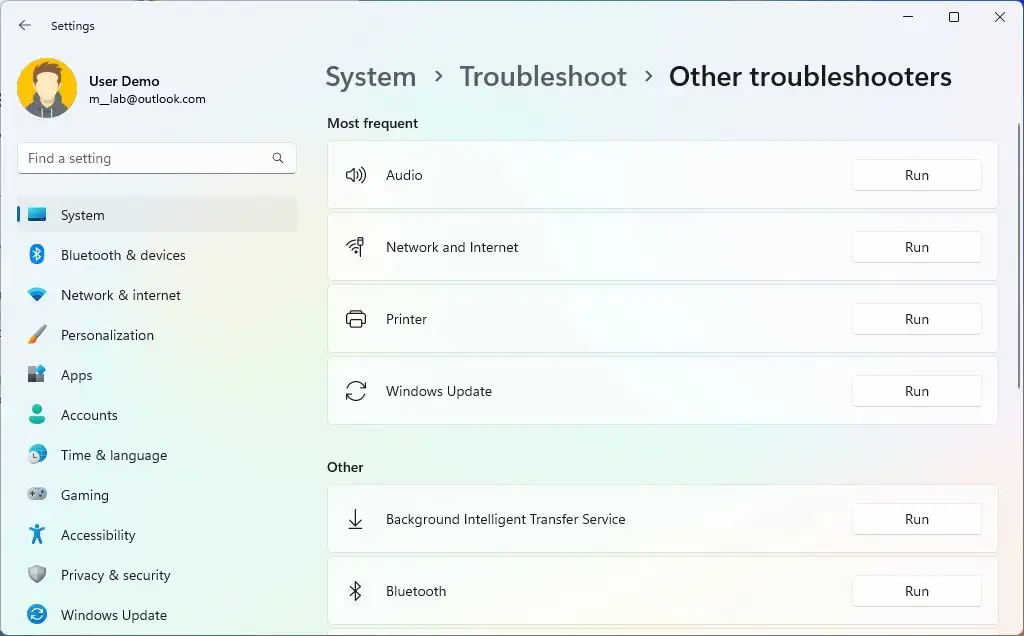Click System in the breadcrumb navigation
The image size is (1024, 636).
(371, 76)
